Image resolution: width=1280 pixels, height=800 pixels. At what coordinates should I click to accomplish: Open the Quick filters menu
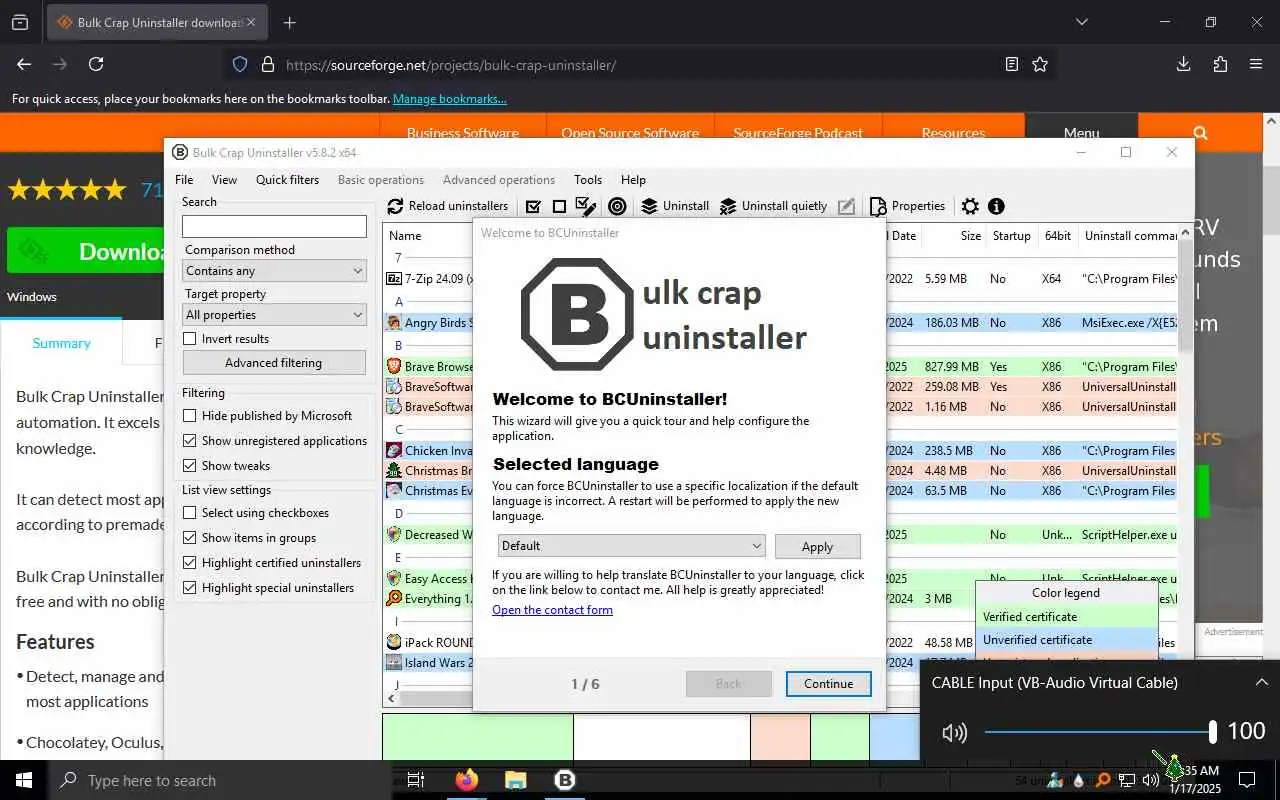click(287, 180)
